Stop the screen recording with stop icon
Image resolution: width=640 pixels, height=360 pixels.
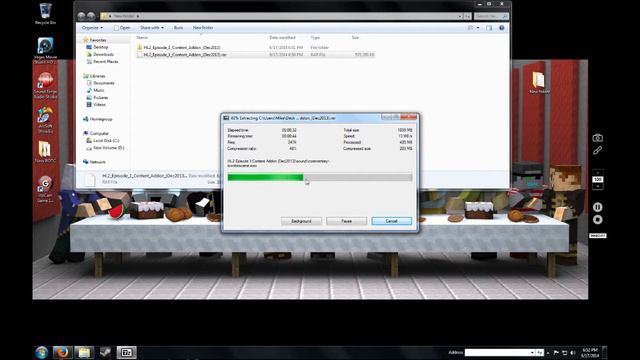598,220
